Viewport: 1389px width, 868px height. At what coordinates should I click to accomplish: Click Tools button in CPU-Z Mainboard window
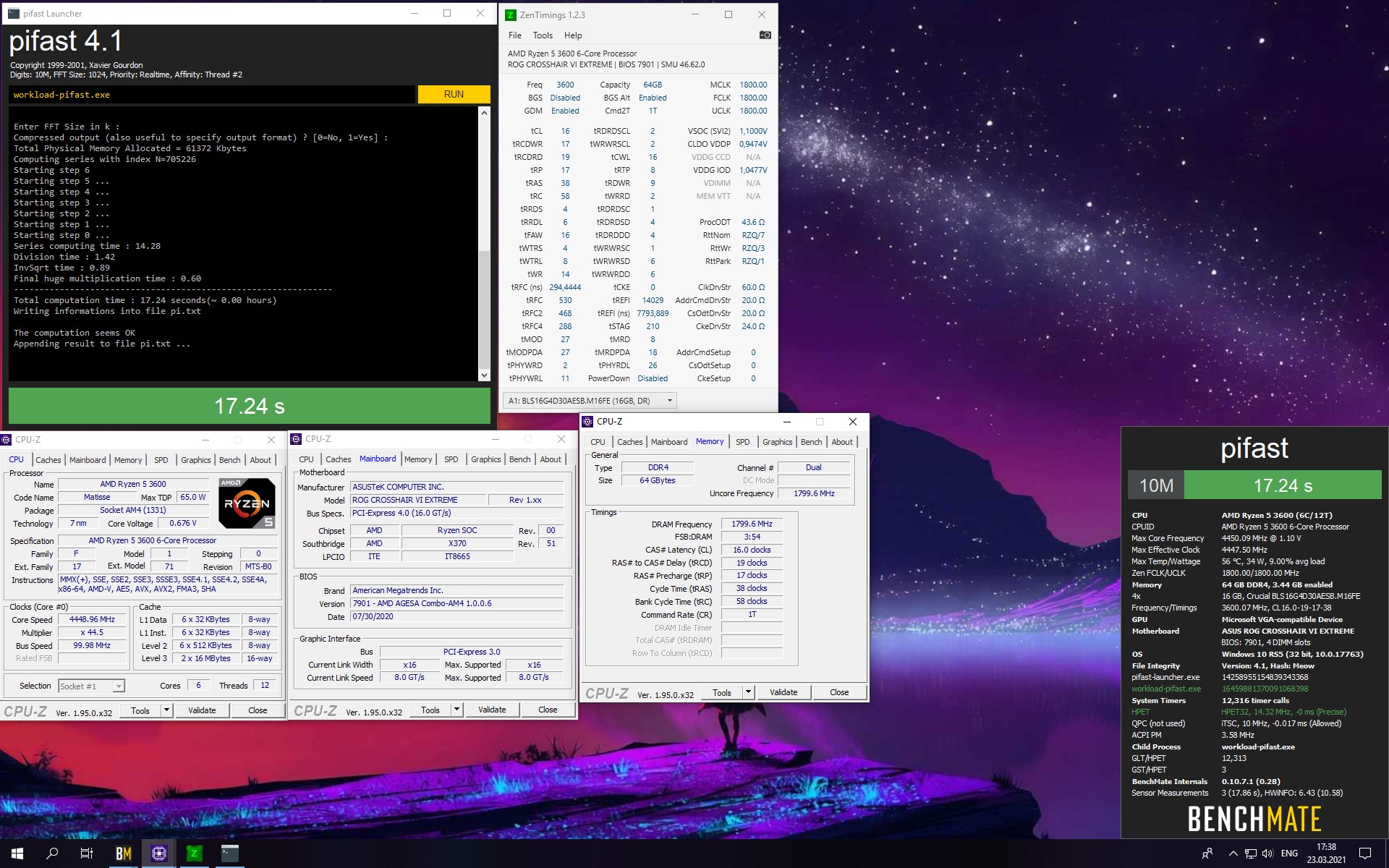(x=430, y=710)
